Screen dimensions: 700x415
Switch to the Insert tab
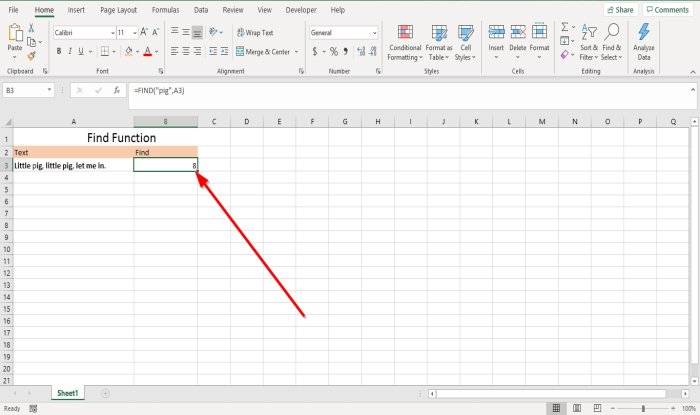(x=76, y=10)
